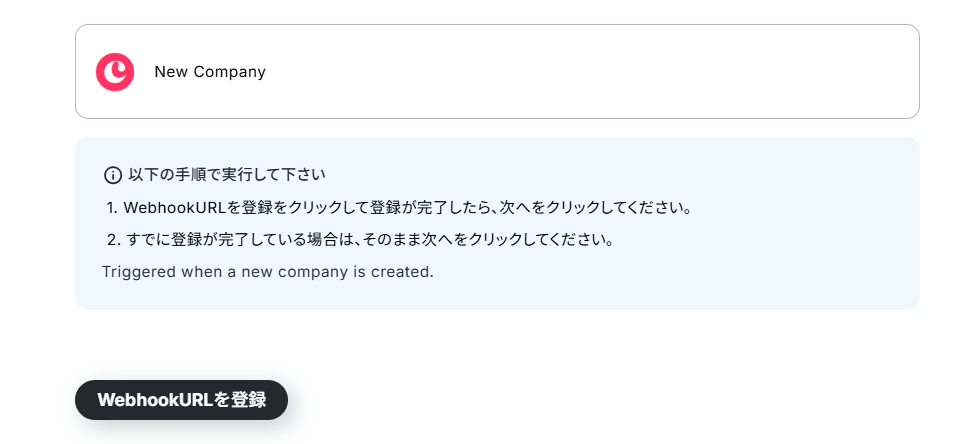Image resolution: width=960 pixels, height=444 pixels.
Task: Click the pink Copper app logo
Action: (x=114, y=72)
